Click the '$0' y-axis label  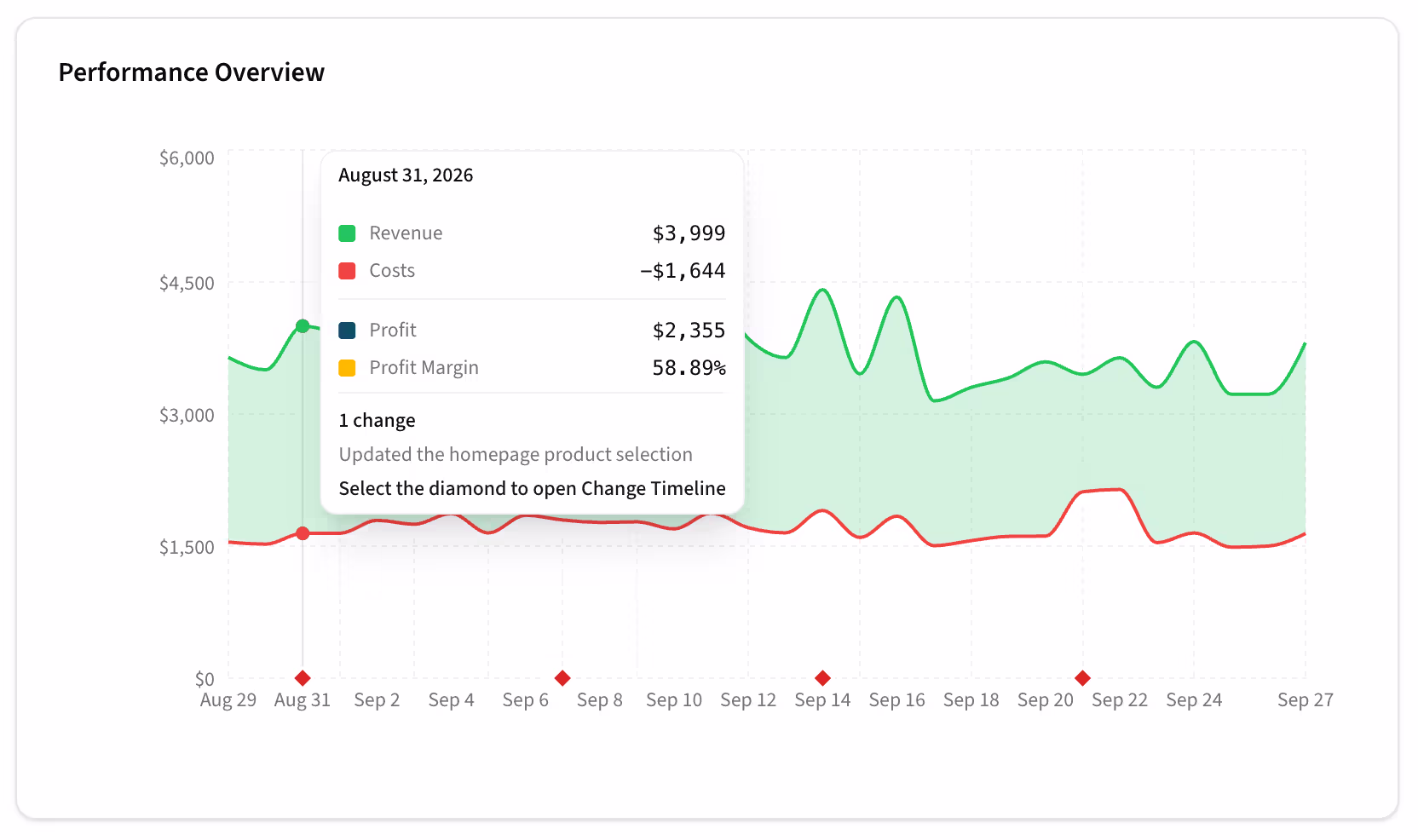tap(205, 679)
